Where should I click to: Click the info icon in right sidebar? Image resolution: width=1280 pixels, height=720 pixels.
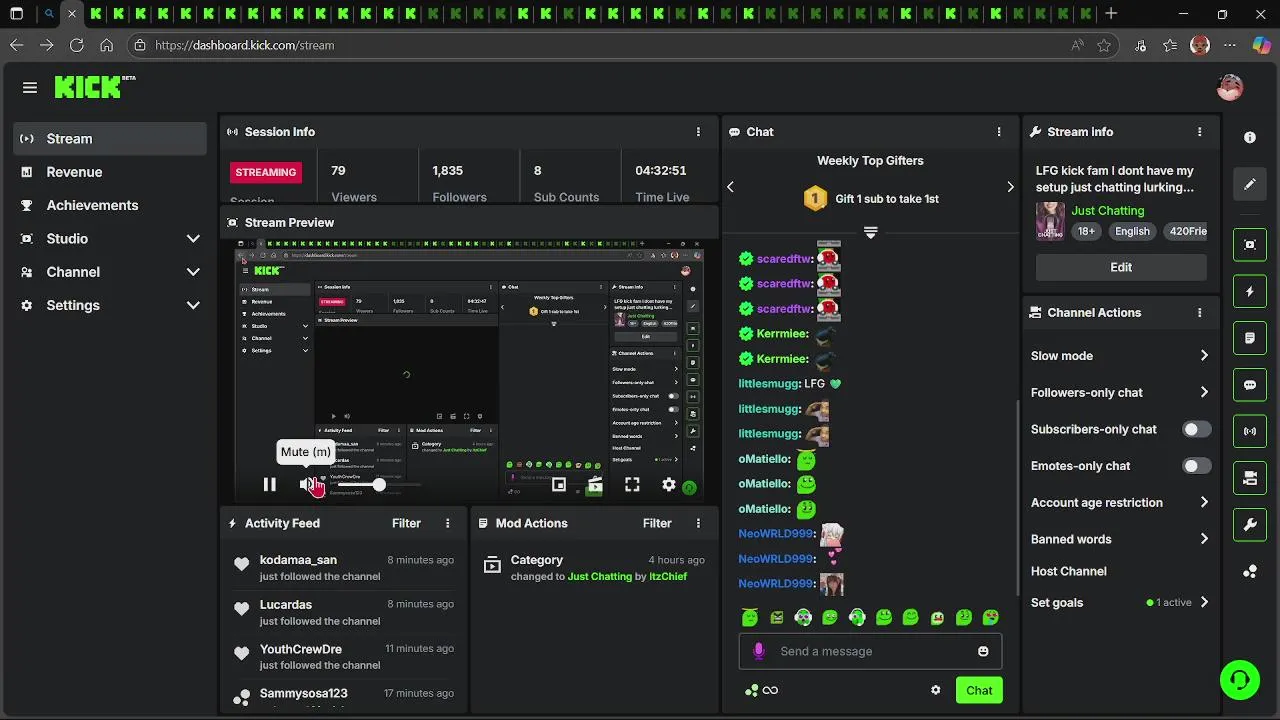click(x=1250, y=137)
